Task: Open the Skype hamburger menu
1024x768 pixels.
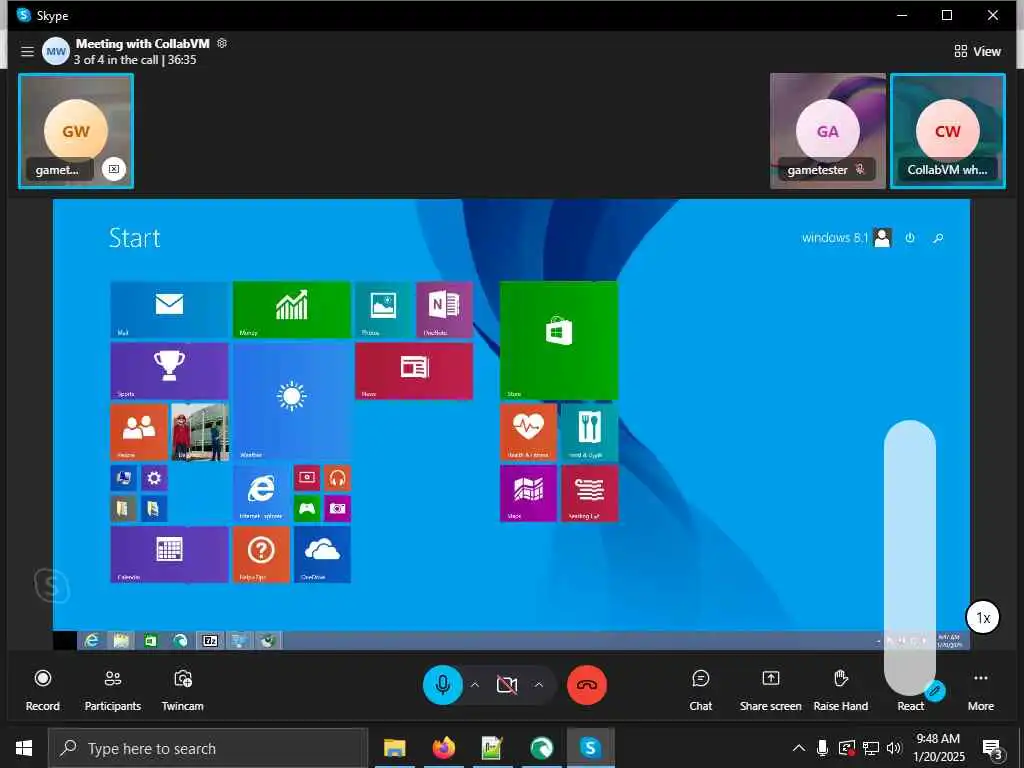Action: pyautogui.click(x=27, y=51)
